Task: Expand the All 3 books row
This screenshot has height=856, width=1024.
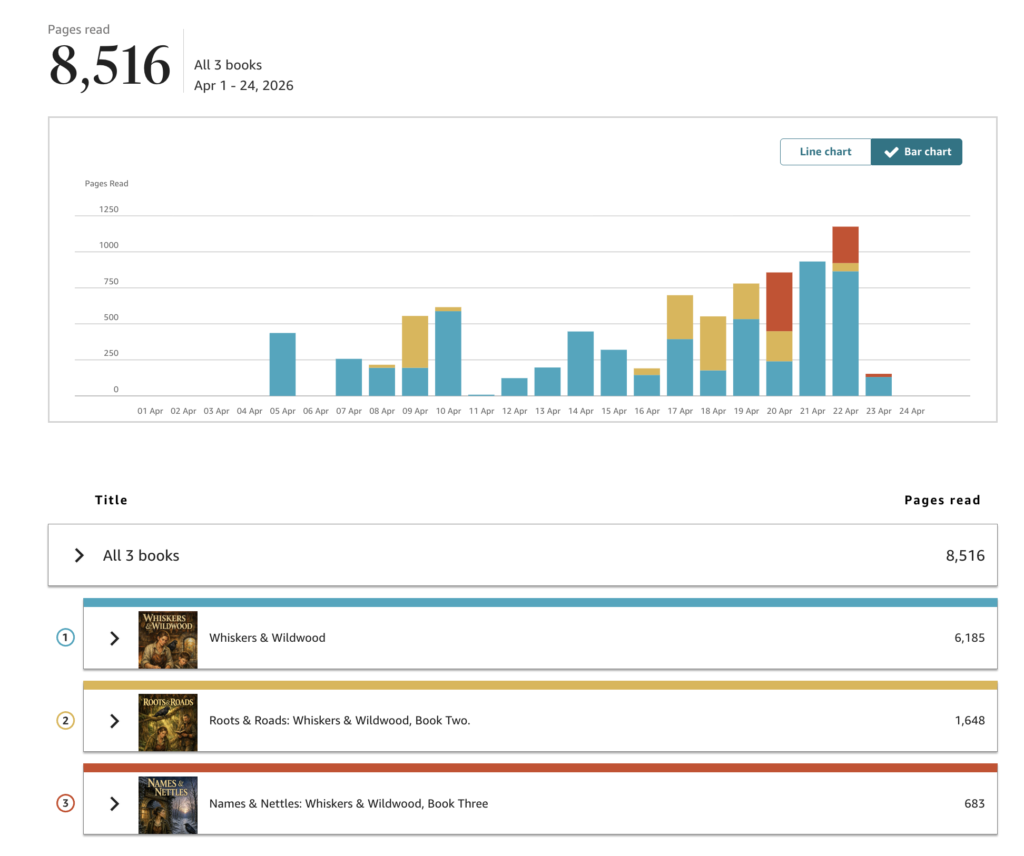Action: pyautogui.click(x=80, y=555)
